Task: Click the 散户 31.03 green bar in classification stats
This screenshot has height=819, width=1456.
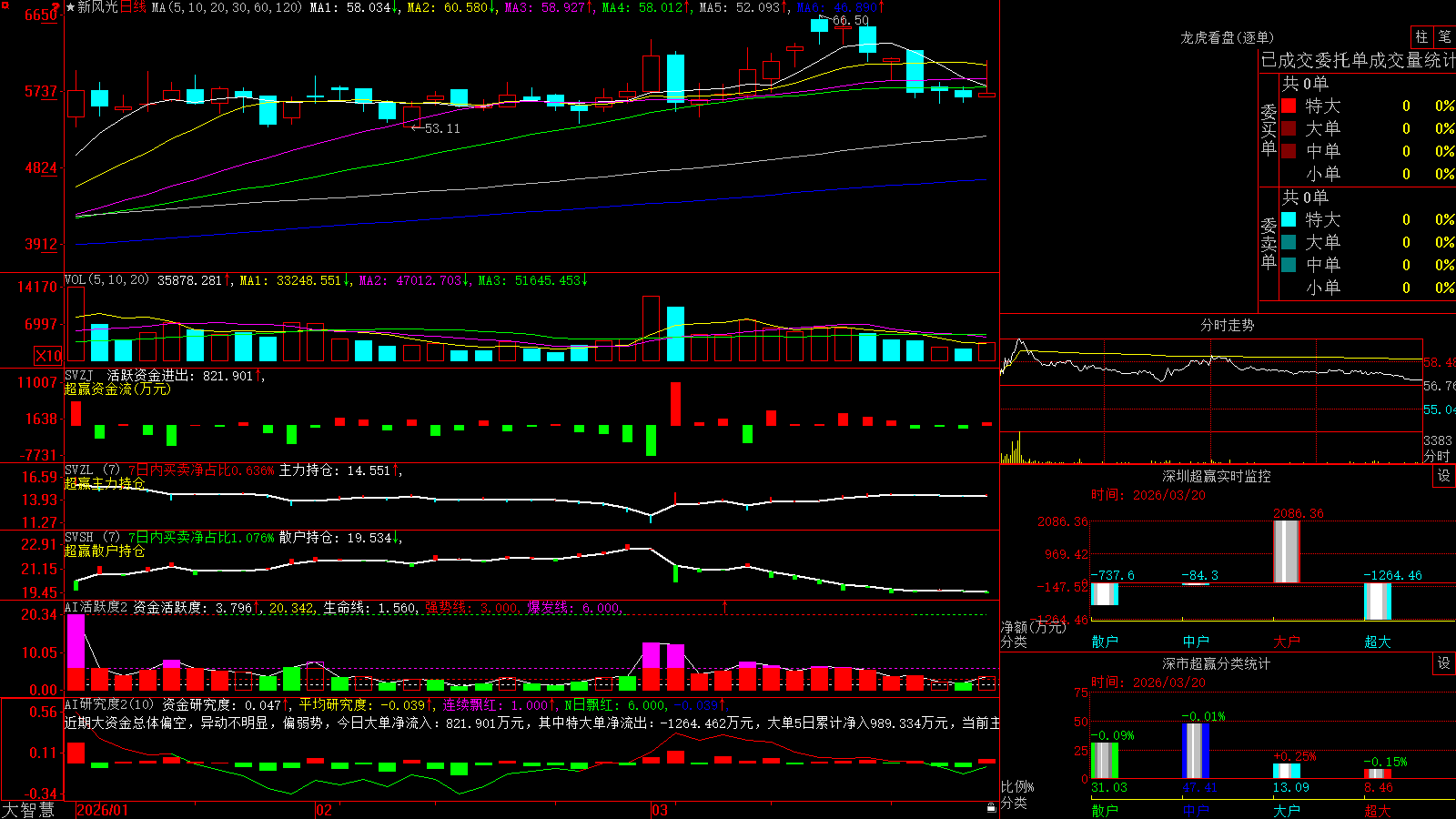Action: pos(1104,761)
